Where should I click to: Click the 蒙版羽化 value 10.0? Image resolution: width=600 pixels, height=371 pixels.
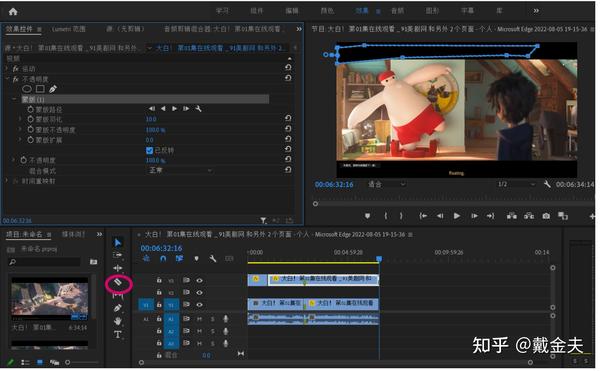[151, 119]
